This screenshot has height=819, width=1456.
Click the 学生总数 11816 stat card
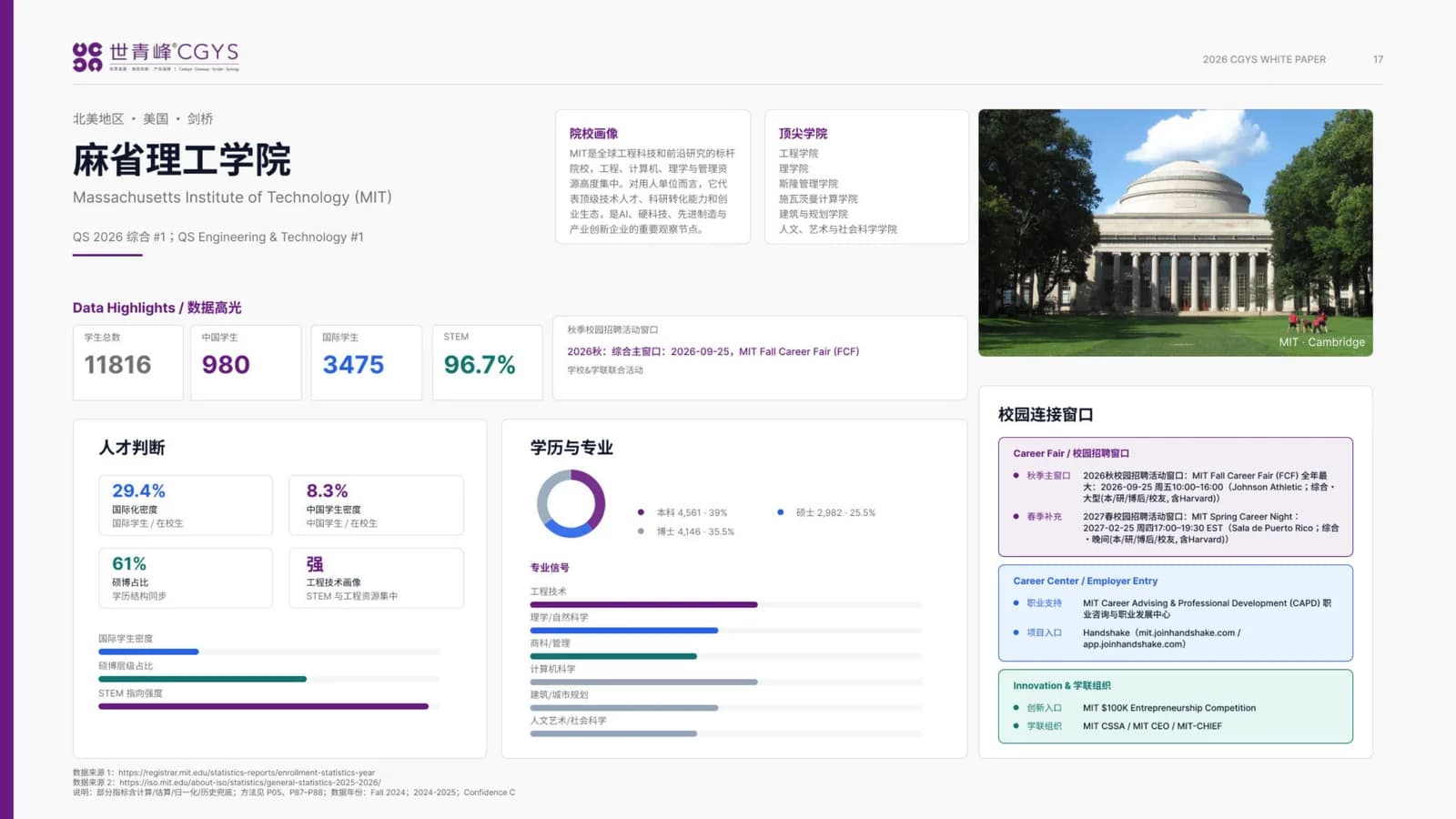127,362
